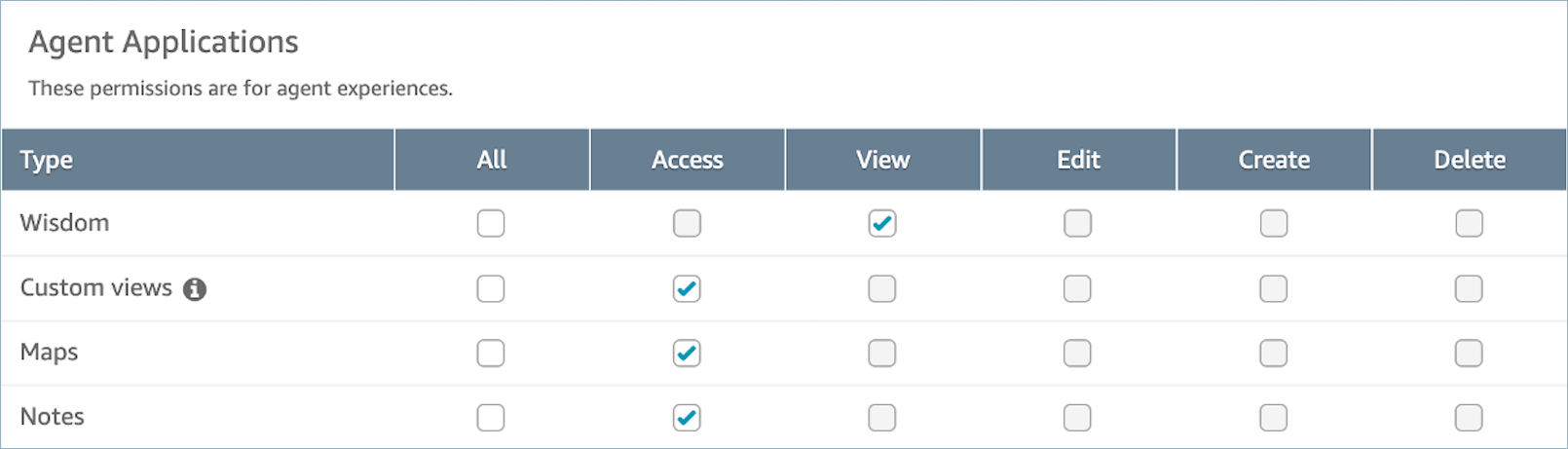Click the info icon beside Custom views

(195, 289)
